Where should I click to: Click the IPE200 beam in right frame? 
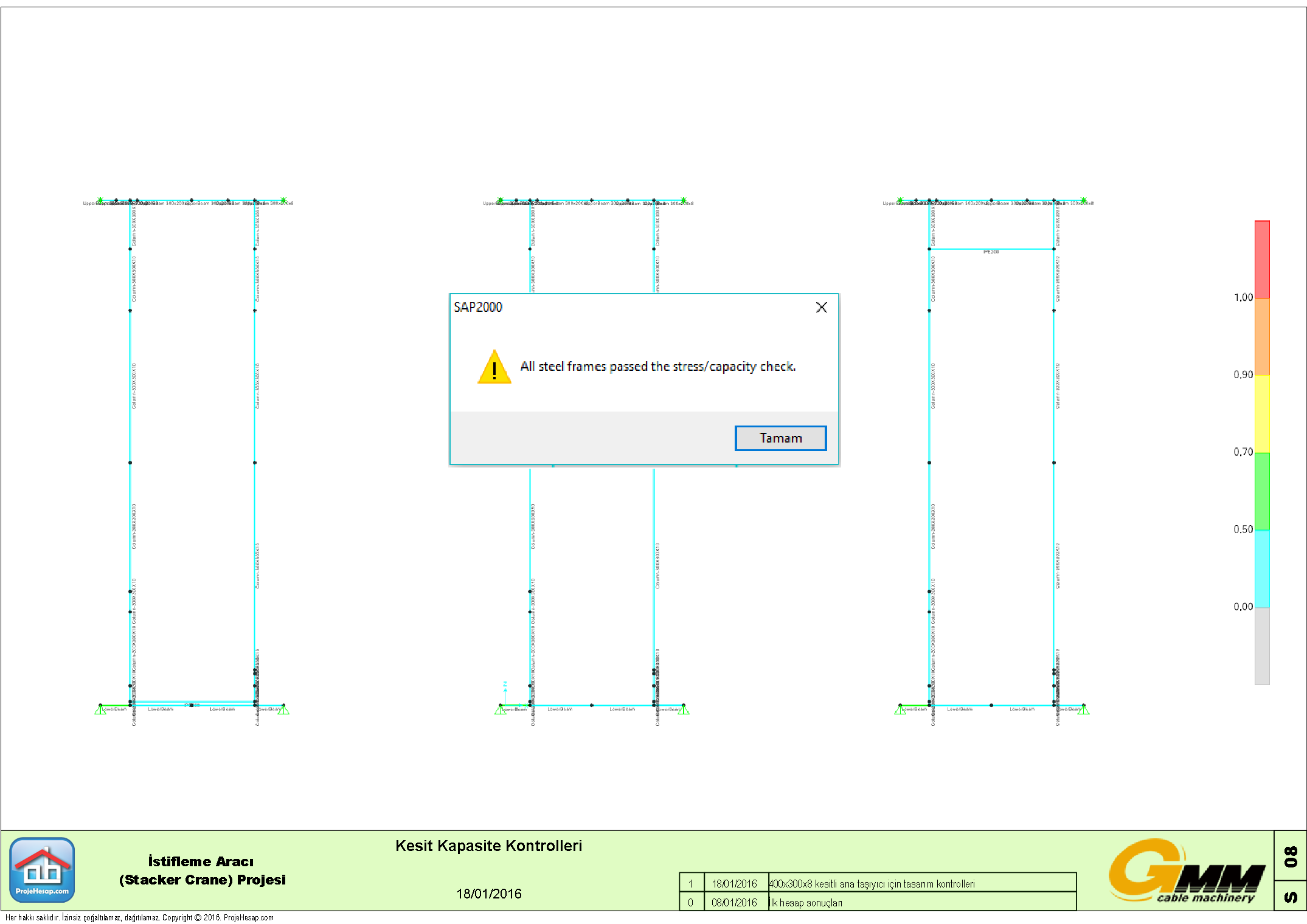tap(991, 249)
